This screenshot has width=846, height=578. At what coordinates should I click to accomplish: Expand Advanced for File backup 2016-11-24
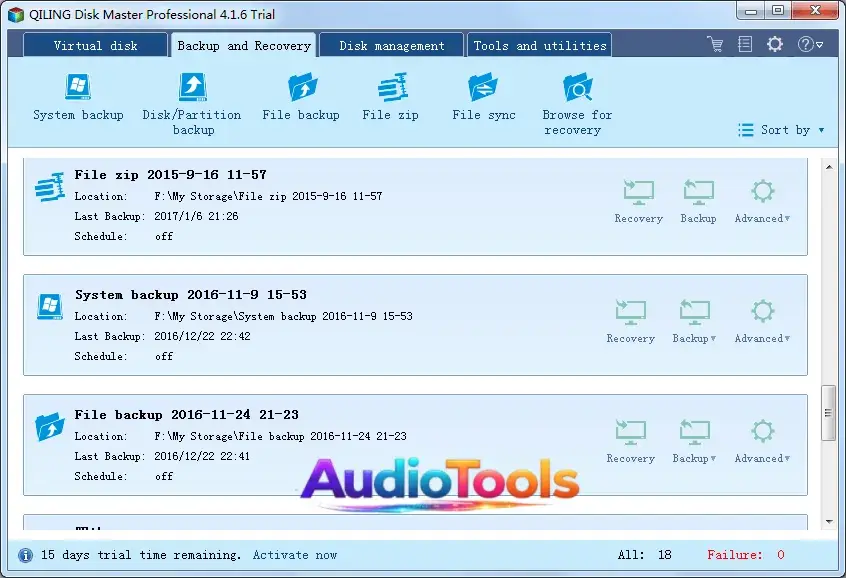(x=762, y=441)
